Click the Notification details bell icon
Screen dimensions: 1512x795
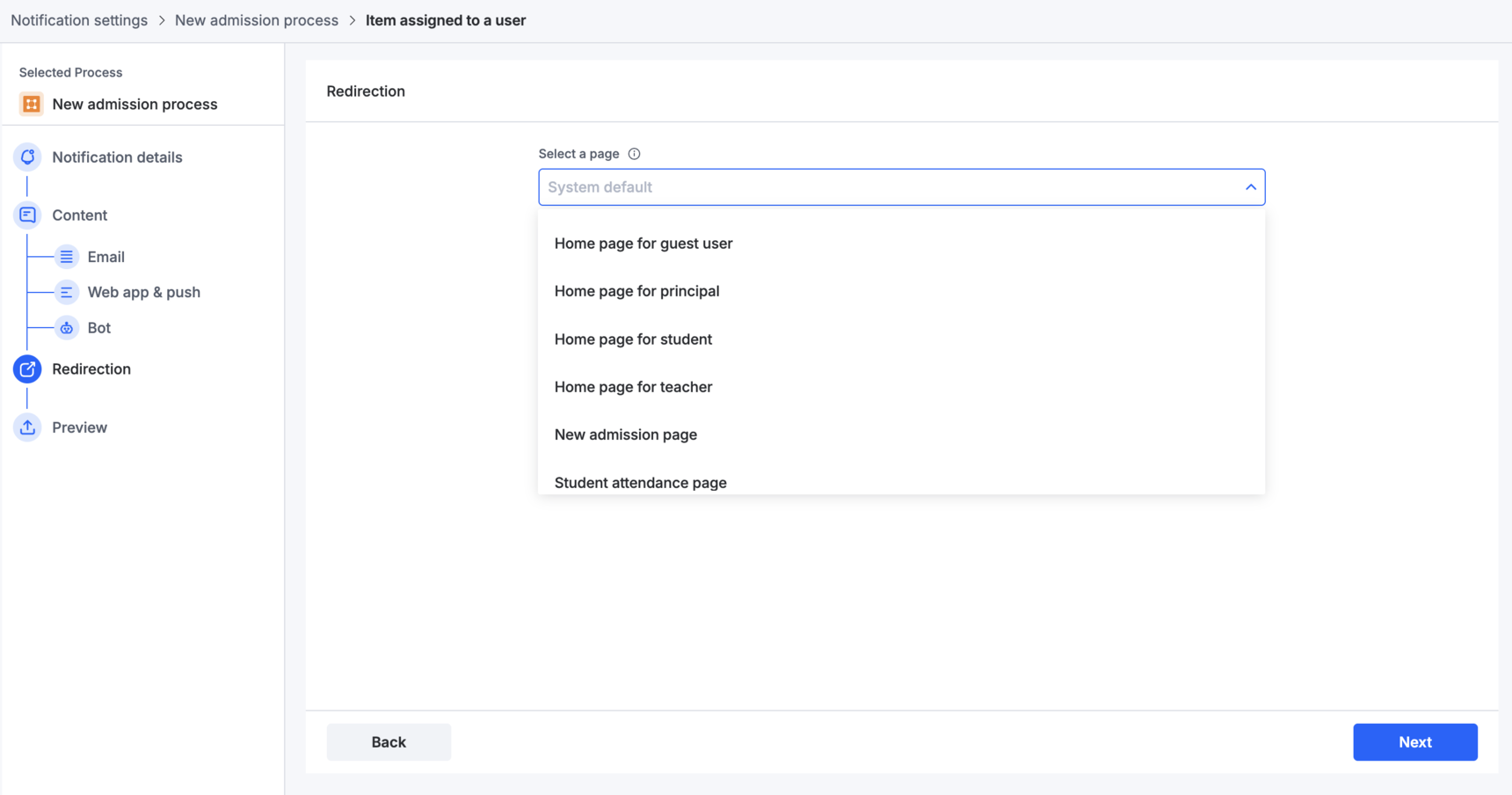tap(27, 157)
